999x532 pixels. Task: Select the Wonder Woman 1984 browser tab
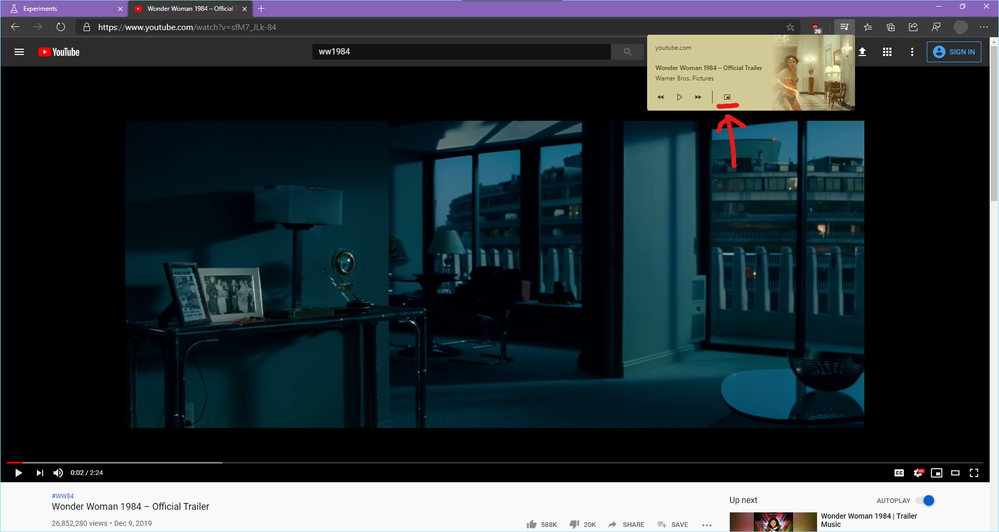coord(189,9)
